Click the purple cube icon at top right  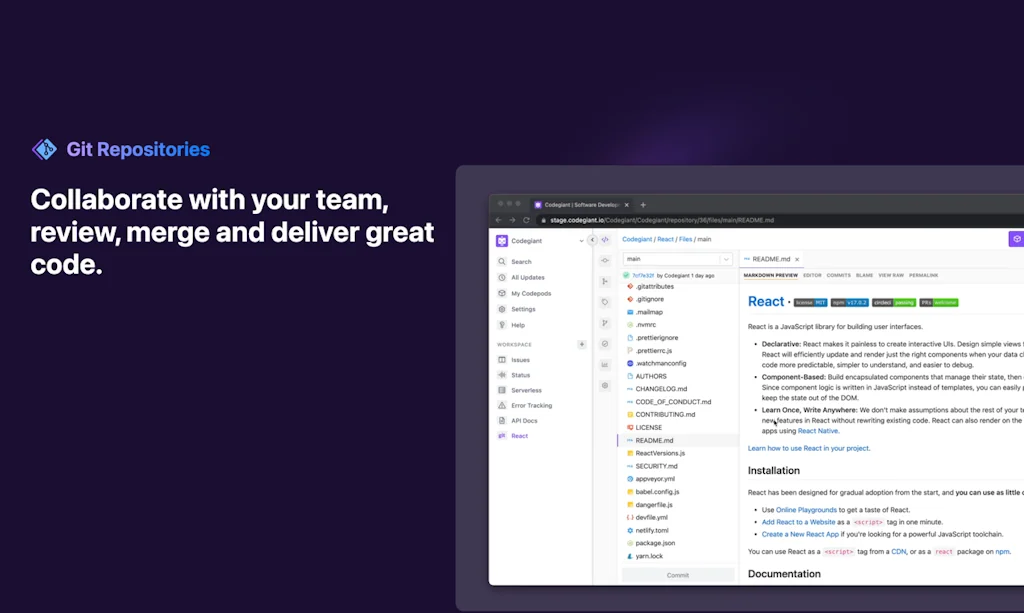pyautogui.click(x=1017, y=238)
